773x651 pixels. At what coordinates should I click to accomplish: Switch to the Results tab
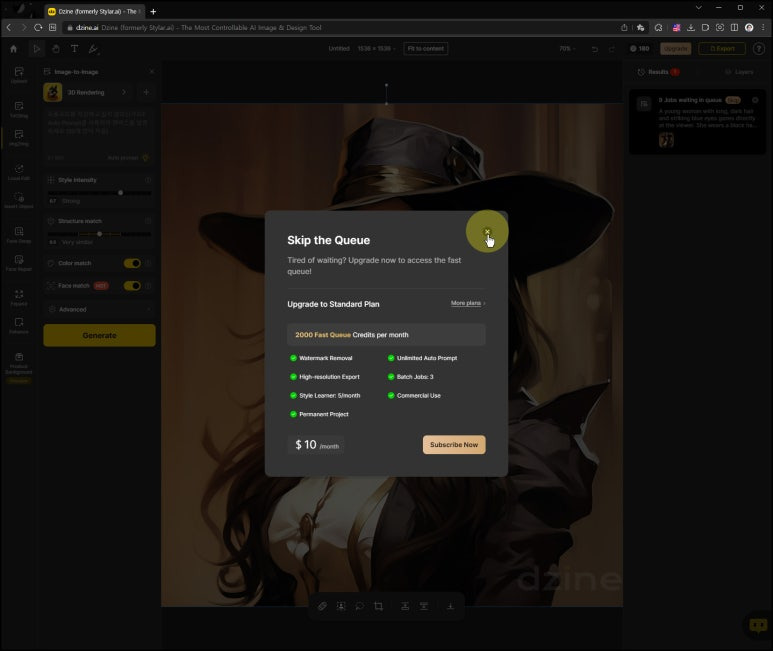658,72
